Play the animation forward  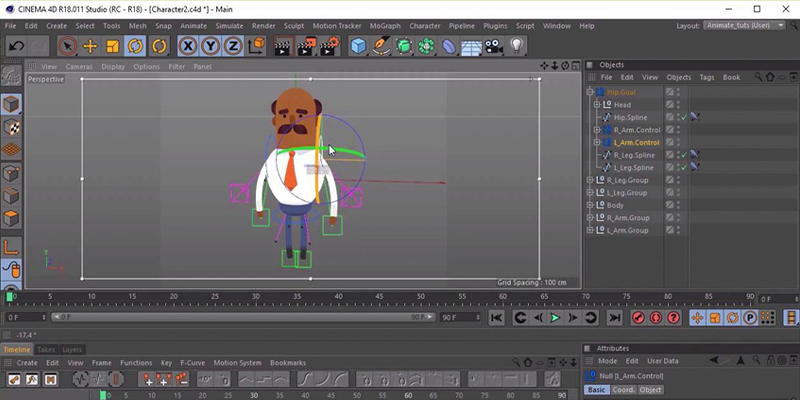[x=555, y=318]
